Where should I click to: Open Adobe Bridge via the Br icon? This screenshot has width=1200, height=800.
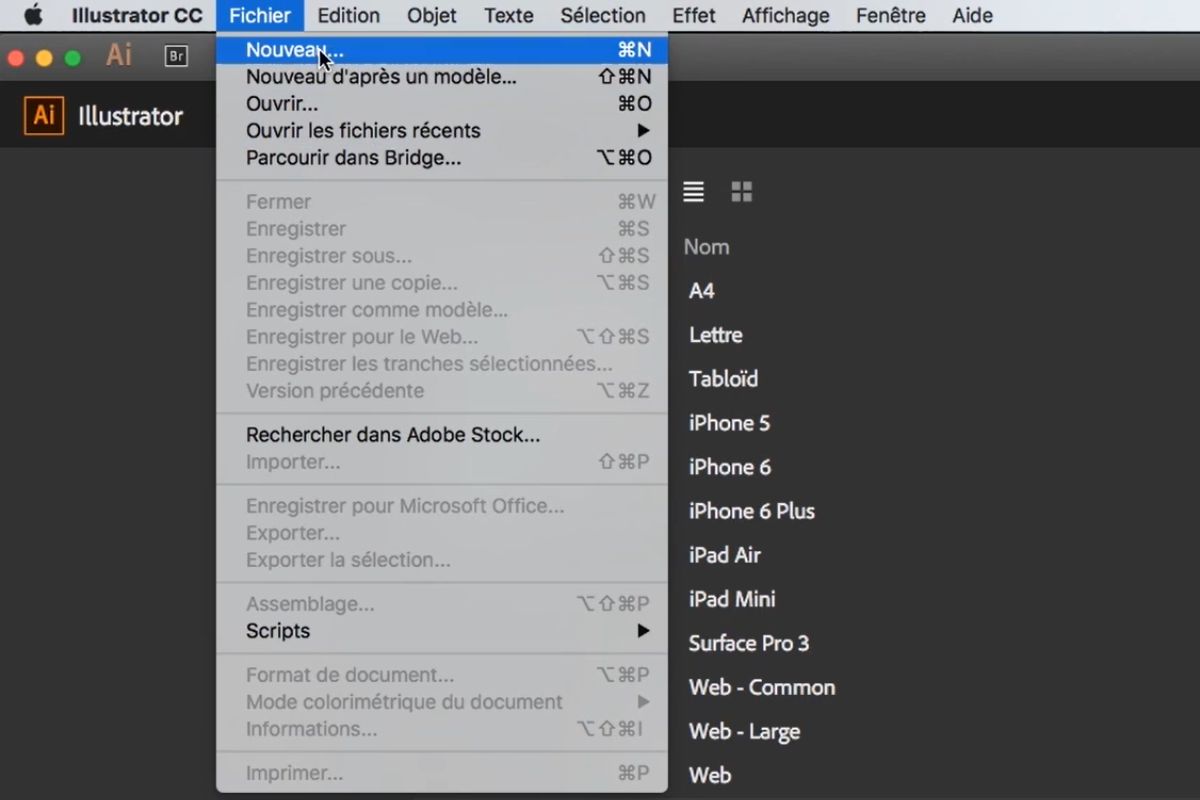coord(176,57)
